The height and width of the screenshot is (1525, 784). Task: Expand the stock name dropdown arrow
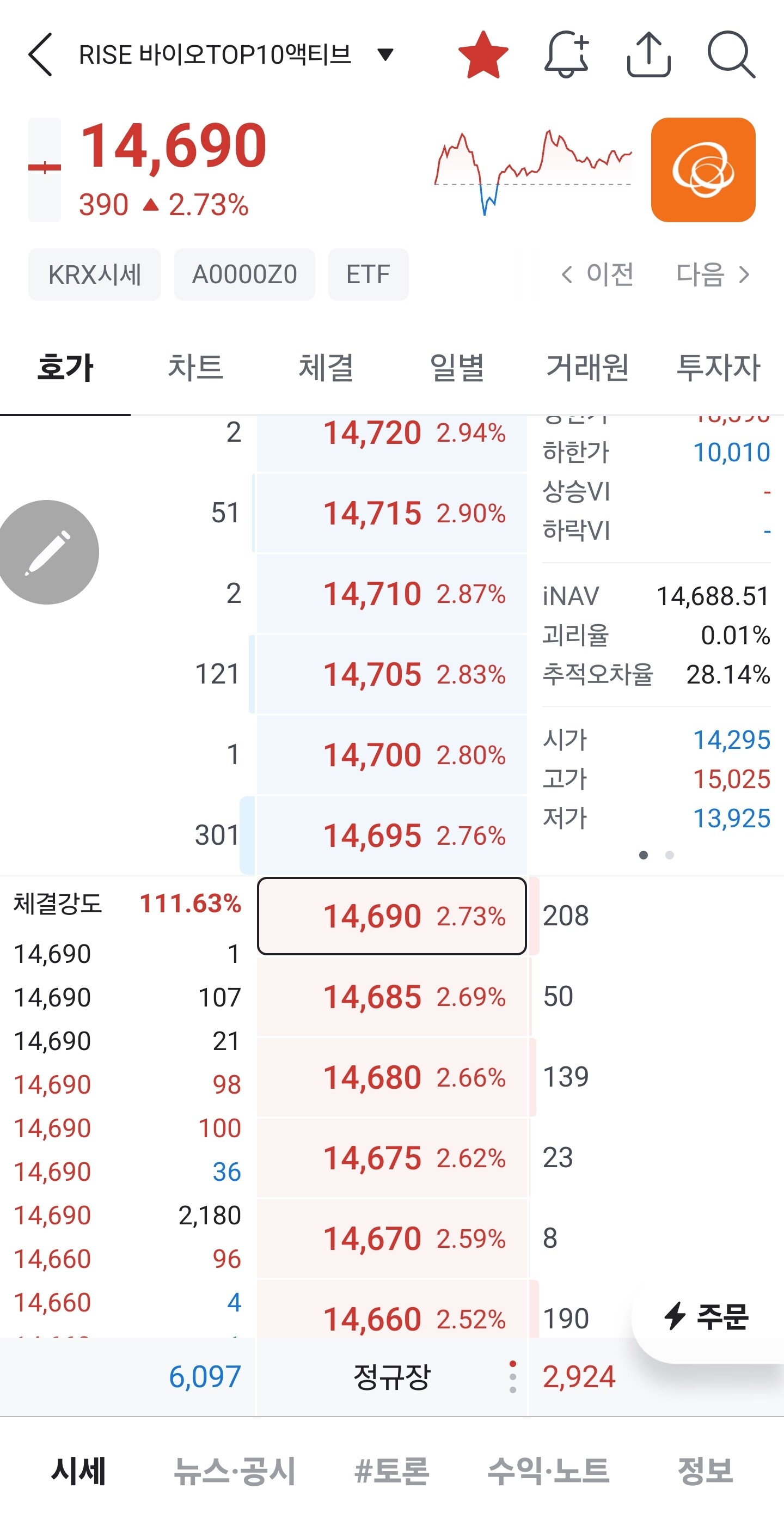(x=386, y=54)
